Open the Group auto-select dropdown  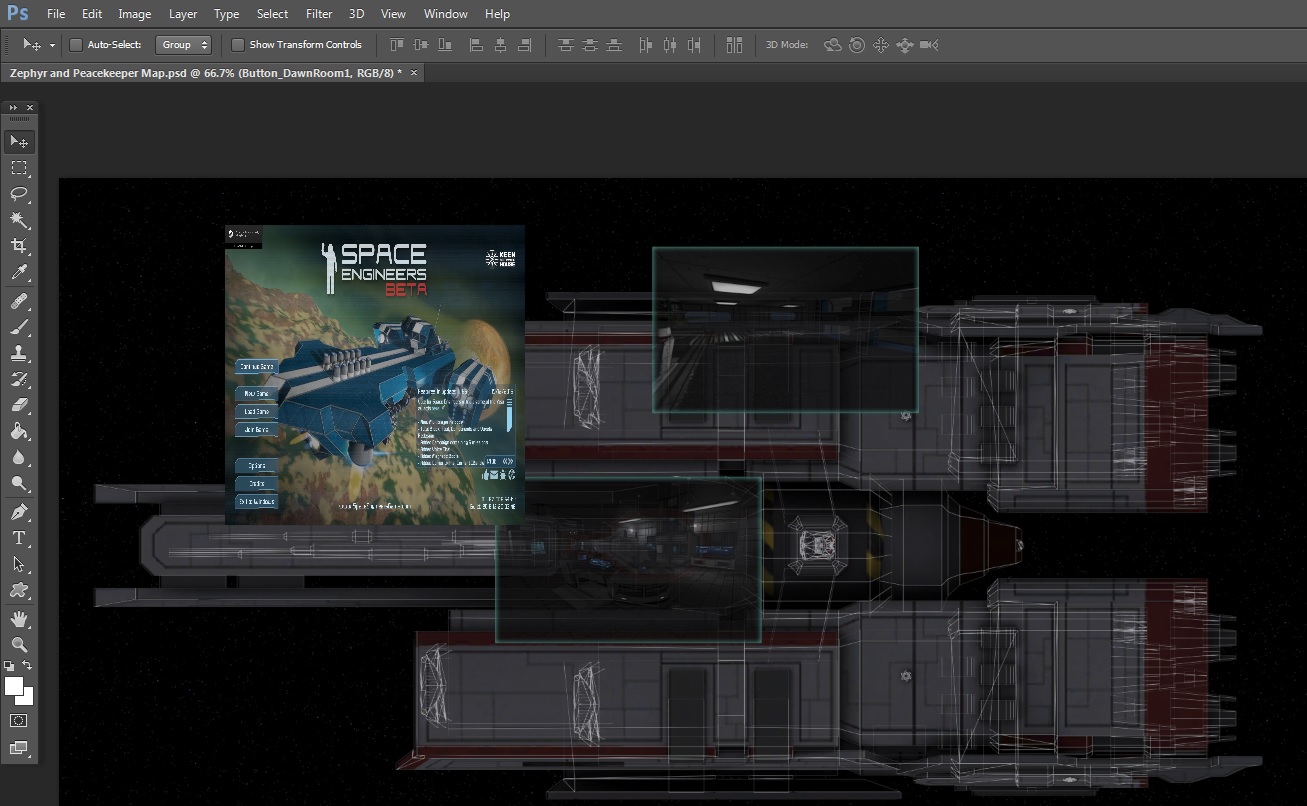click(x=184, y=45)
